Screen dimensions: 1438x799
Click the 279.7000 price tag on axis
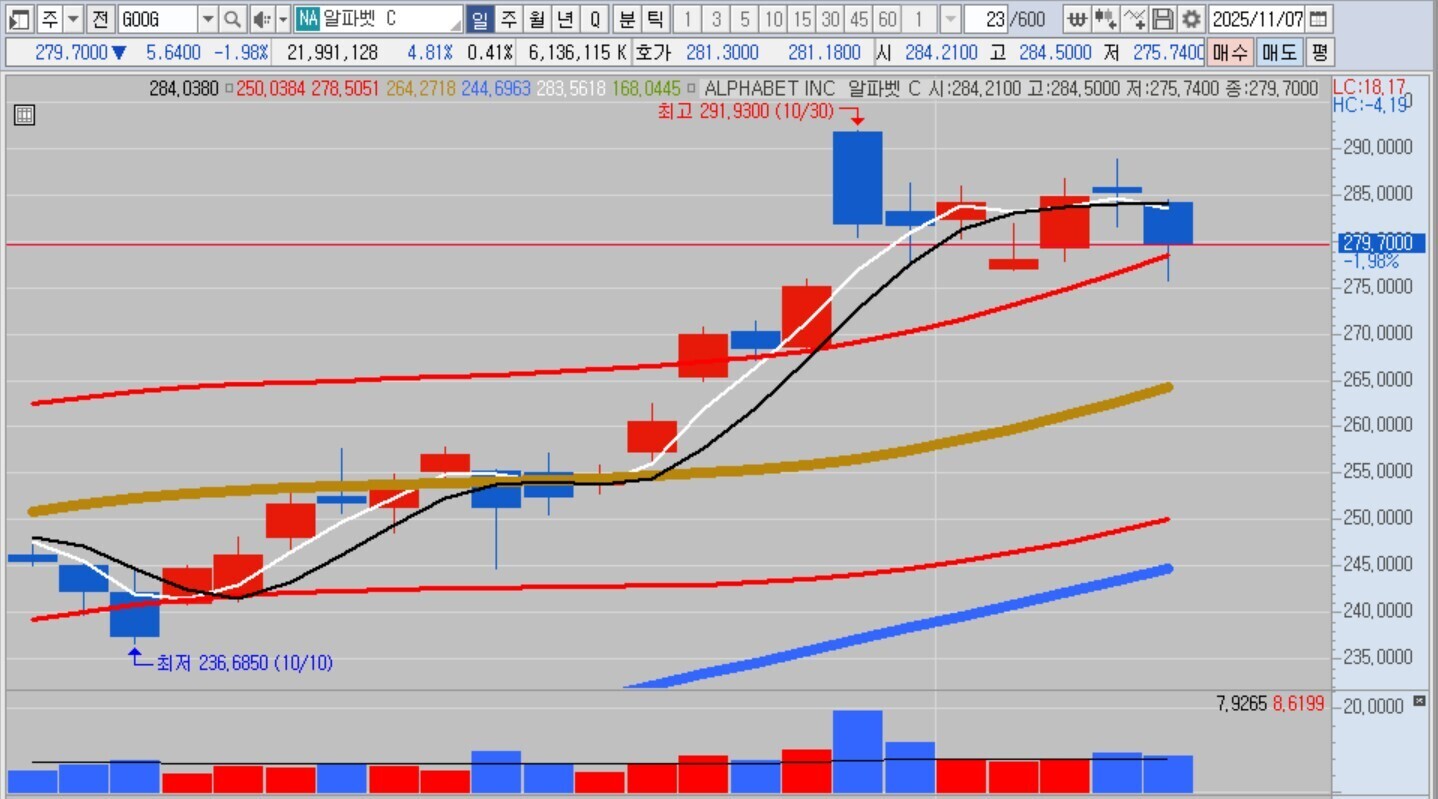1383,243
